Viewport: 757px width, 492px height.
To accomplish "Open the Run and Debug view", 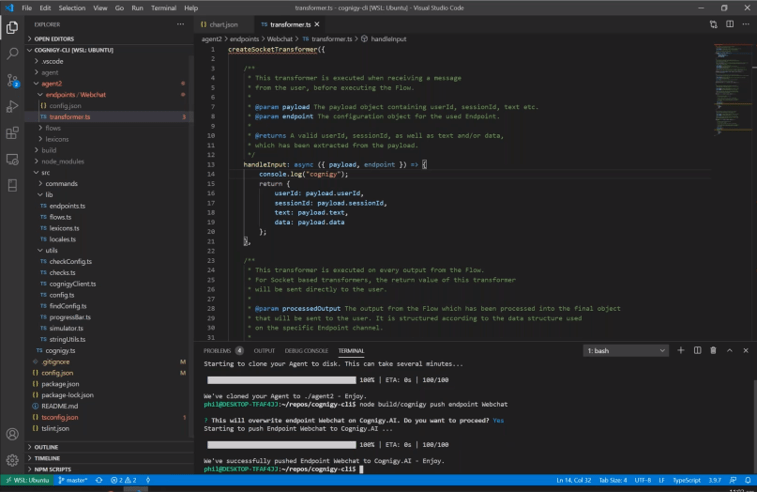I will pyautogui.click(x=12, y=106).
